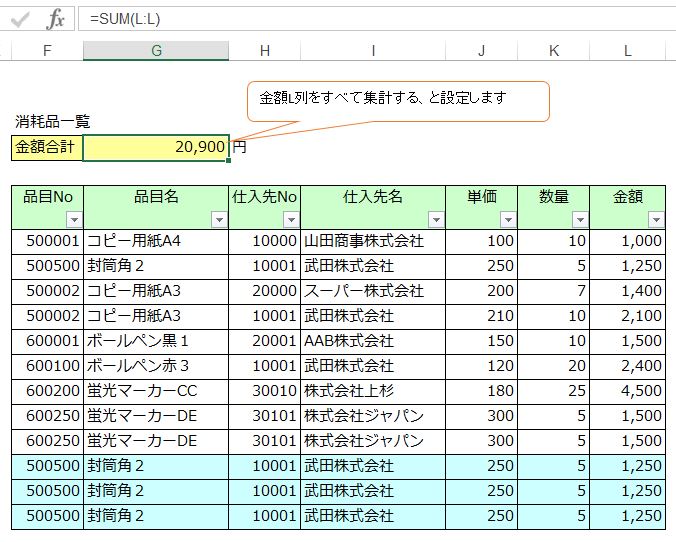Click the 消耗品一覧 title cell
676x542 pixels.
point(53,122)
